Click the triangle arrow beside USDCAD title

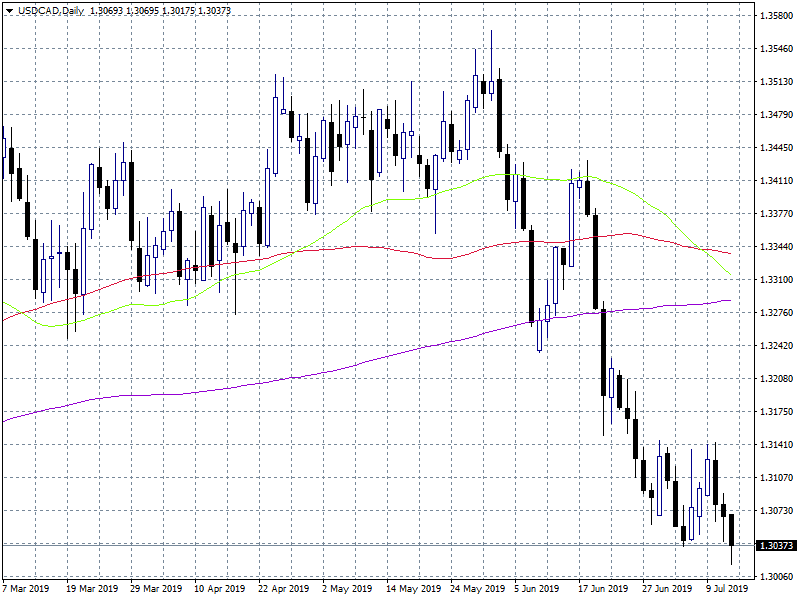[x=9, y=10]
